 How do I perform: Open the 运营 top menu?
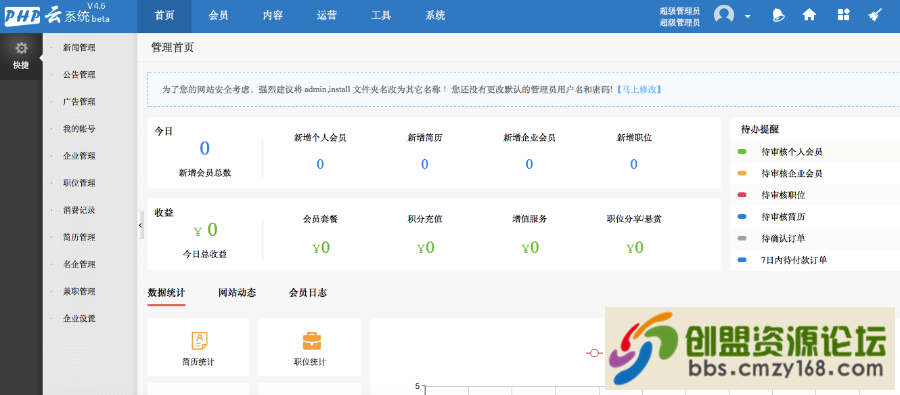pos(327,16)
